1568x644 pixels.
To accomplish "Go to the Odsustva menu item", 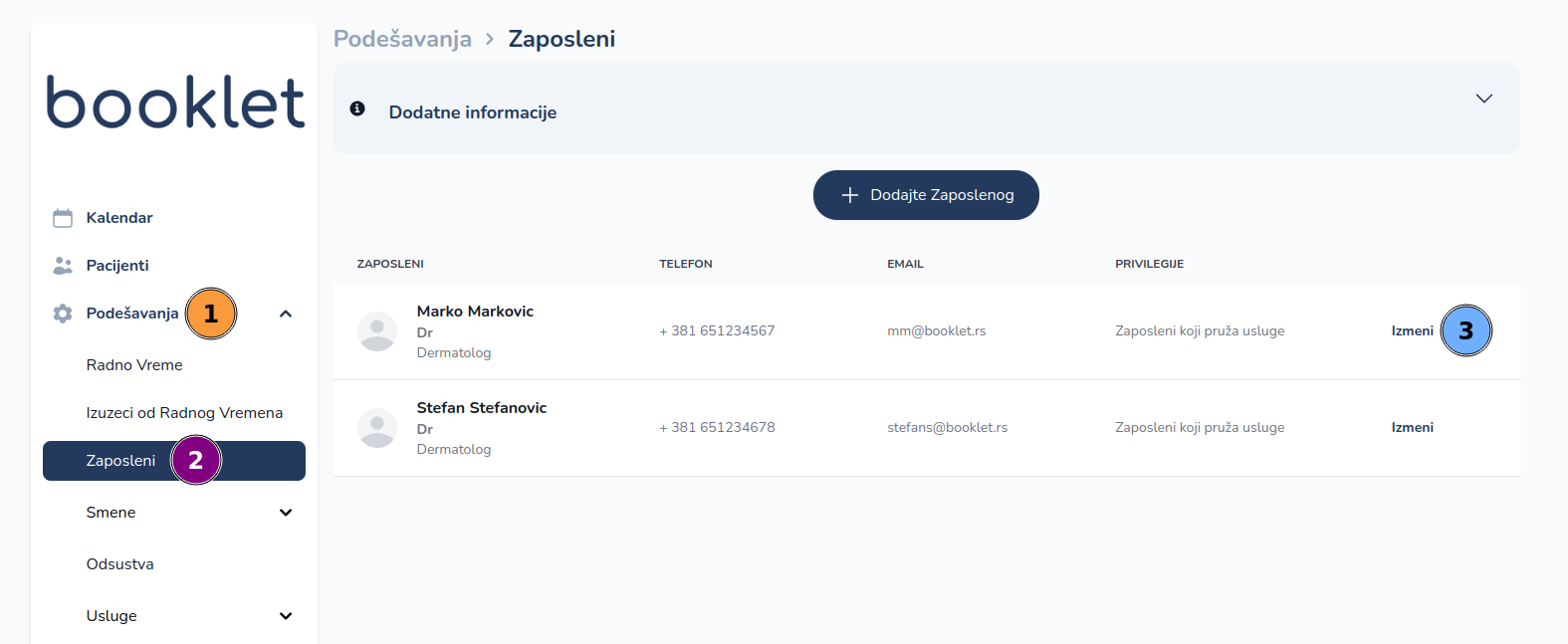I will click(120, 564).
